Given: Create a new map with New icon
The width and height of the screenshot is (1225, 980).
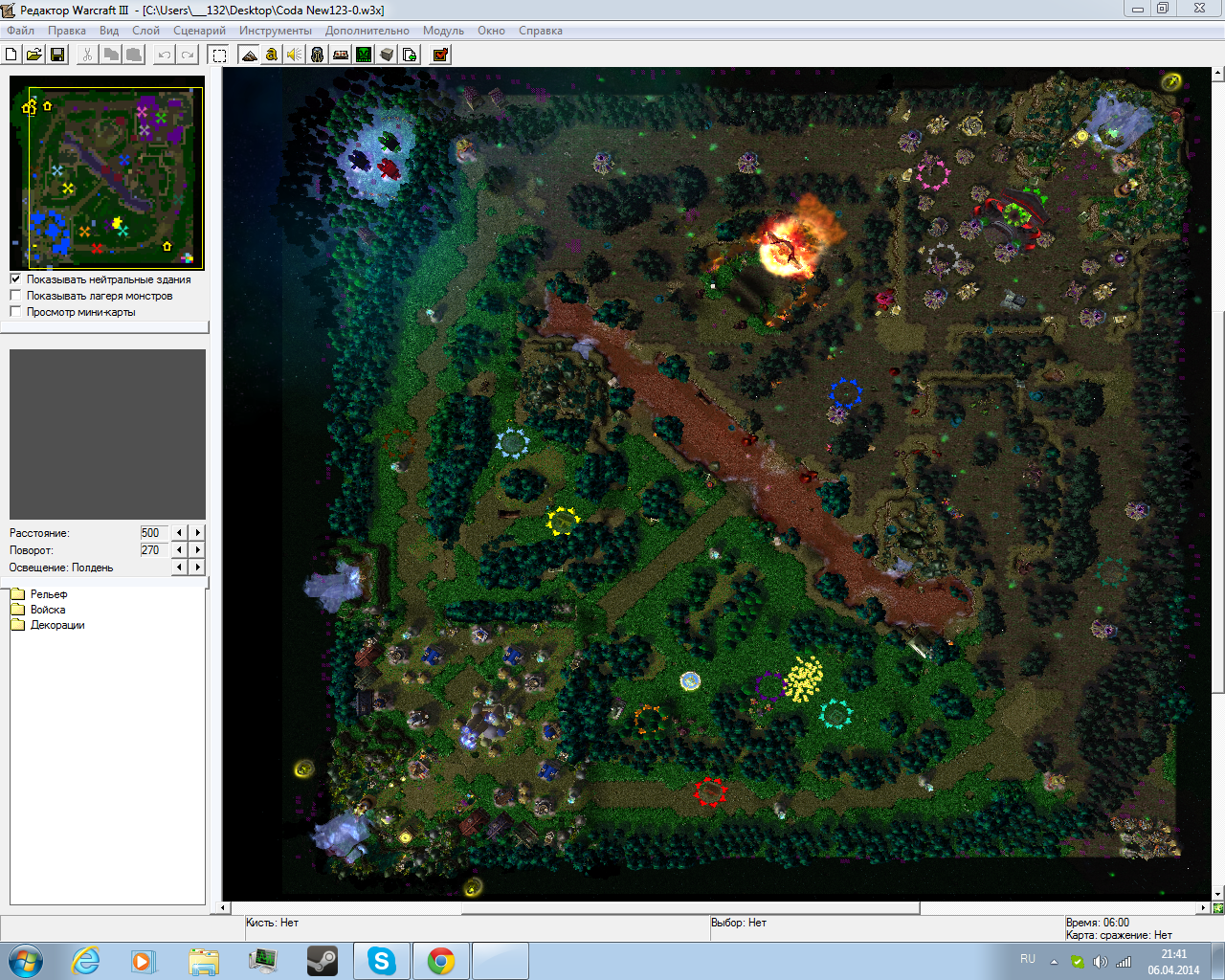Looking at the screenshot, I should point(11,55).
